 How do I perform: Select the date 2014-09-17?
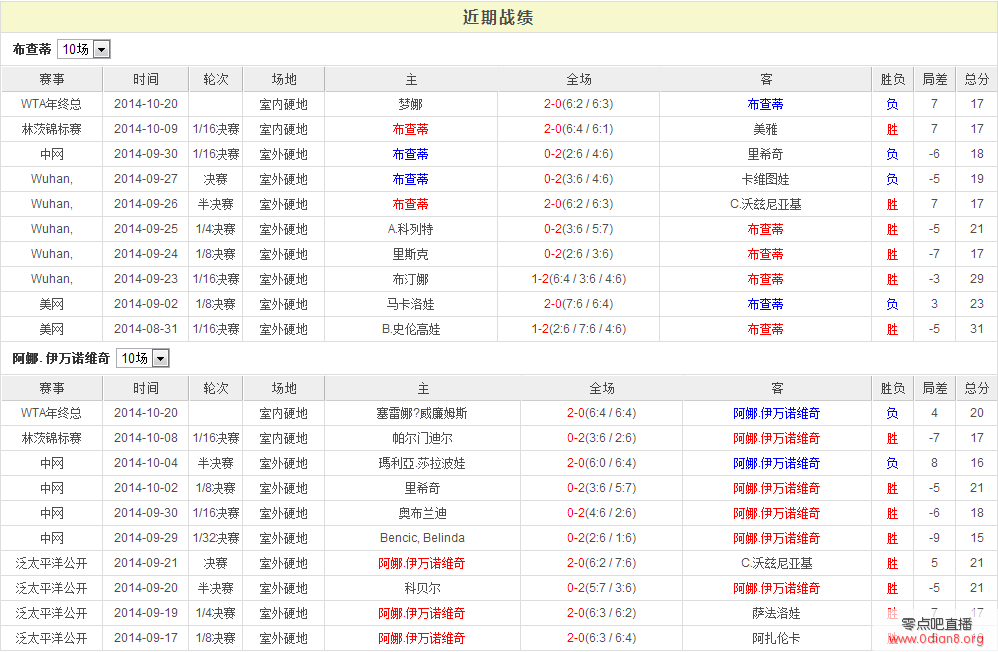click(x=146, y=639)
